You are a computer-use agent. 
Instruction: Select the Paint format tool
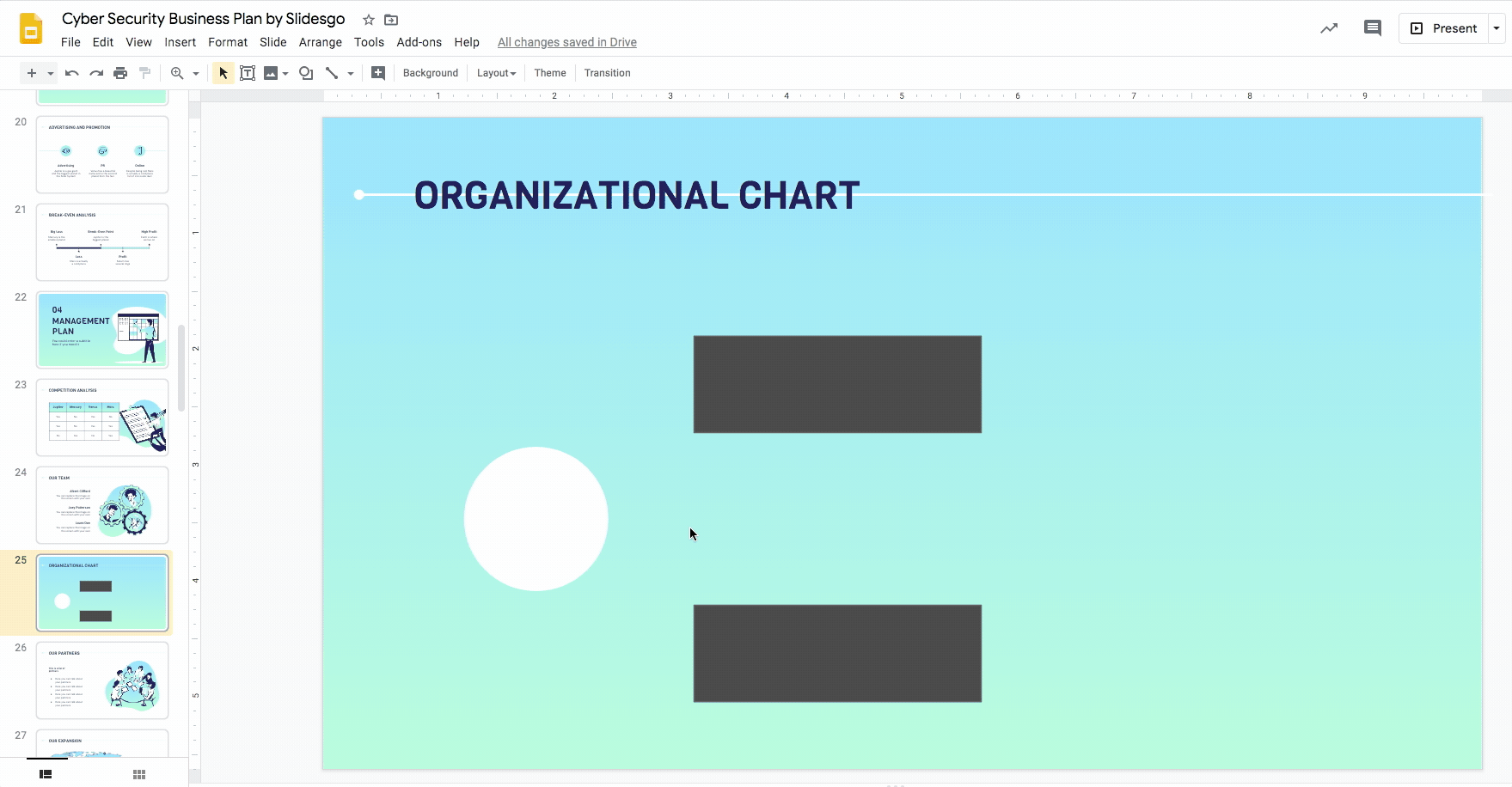(144, 73)
